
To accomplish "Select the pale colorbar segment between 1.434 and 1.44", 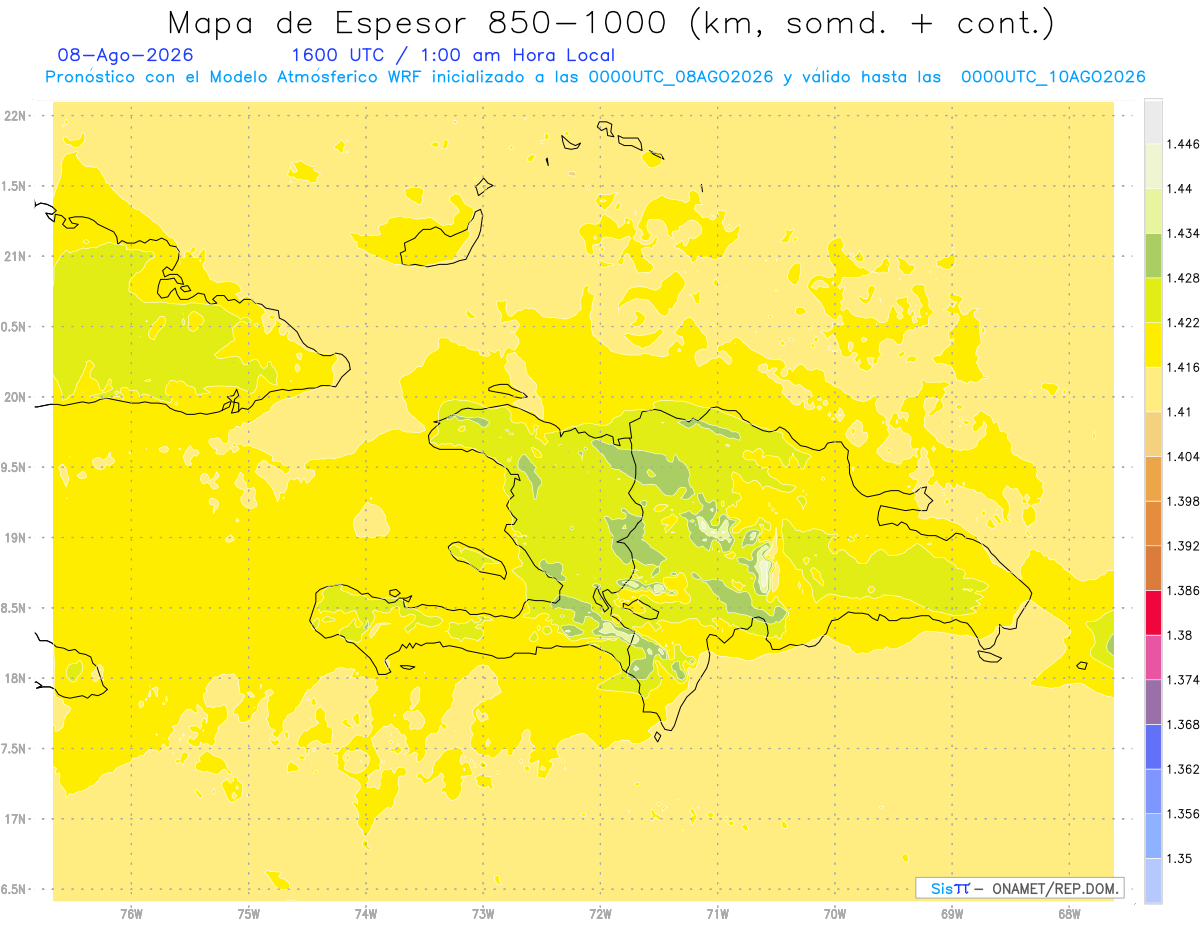I will pos(1153,211).
